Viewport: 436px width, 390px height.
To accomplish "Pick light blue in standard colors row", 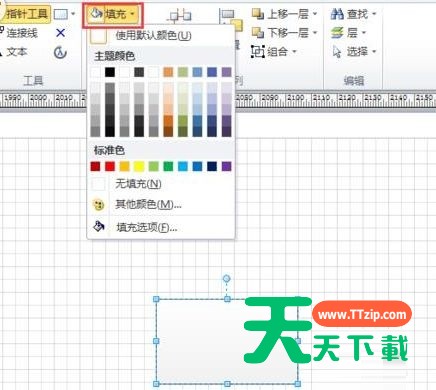I will (x=183, y=166).
